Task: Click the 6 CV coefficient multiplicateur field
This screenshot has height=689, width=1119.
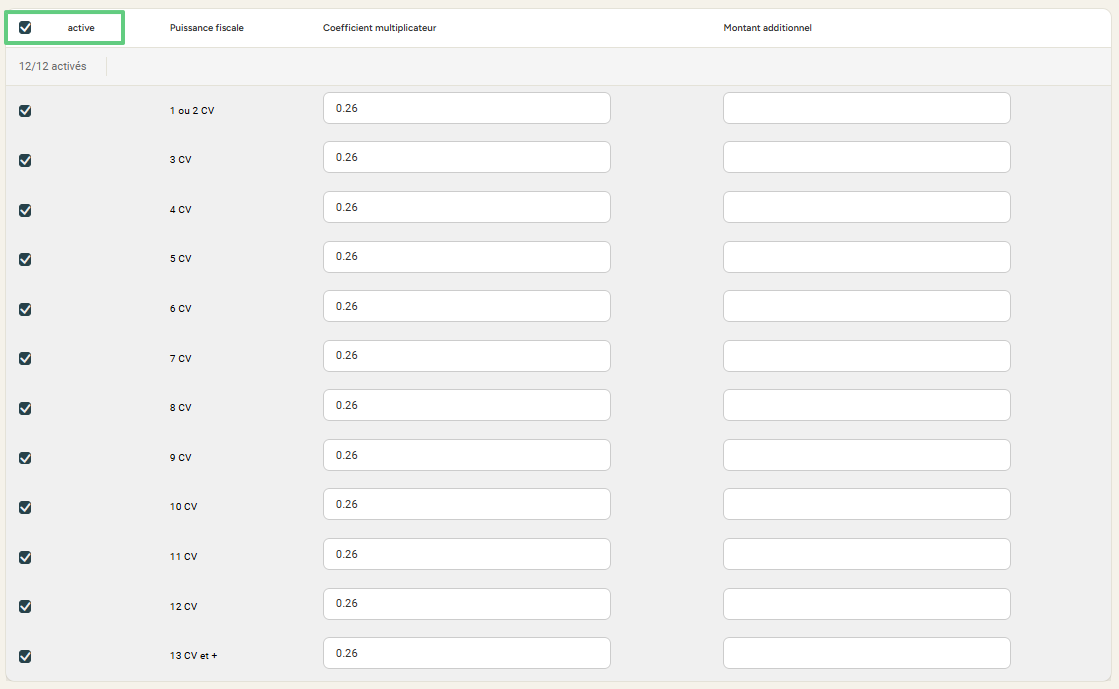Action: [x=467, y=306]
